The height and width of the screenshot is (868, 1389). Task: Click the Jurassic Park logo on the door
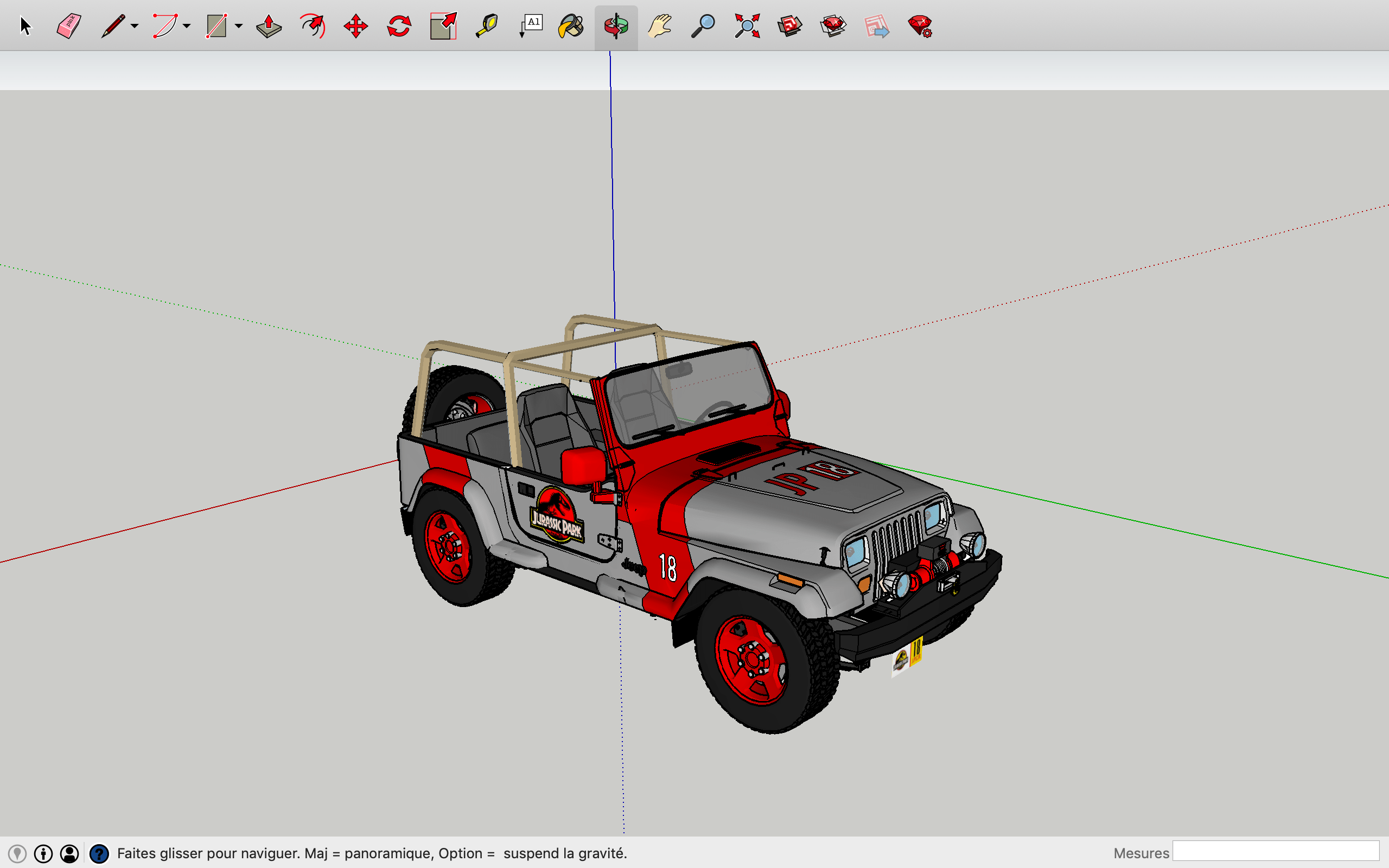click(x=556, y=515)
